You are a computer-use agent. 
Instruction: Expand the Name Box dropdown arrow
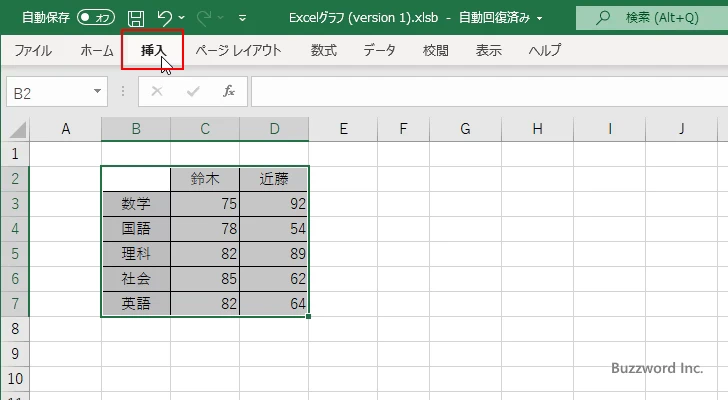tap(98, 91)
